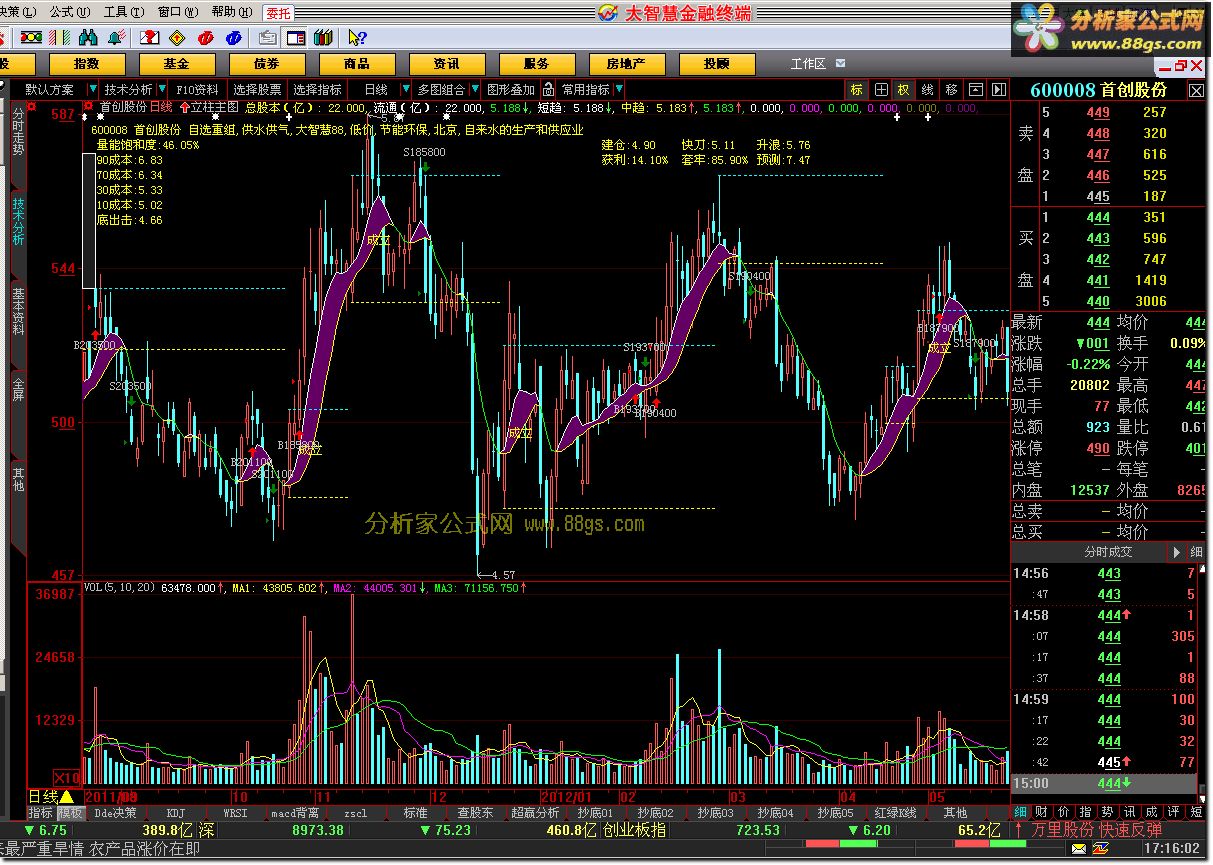This screenshot has width=1213, height=865.
Task: Toggle the 标 mark button
Action: [857, 89]
